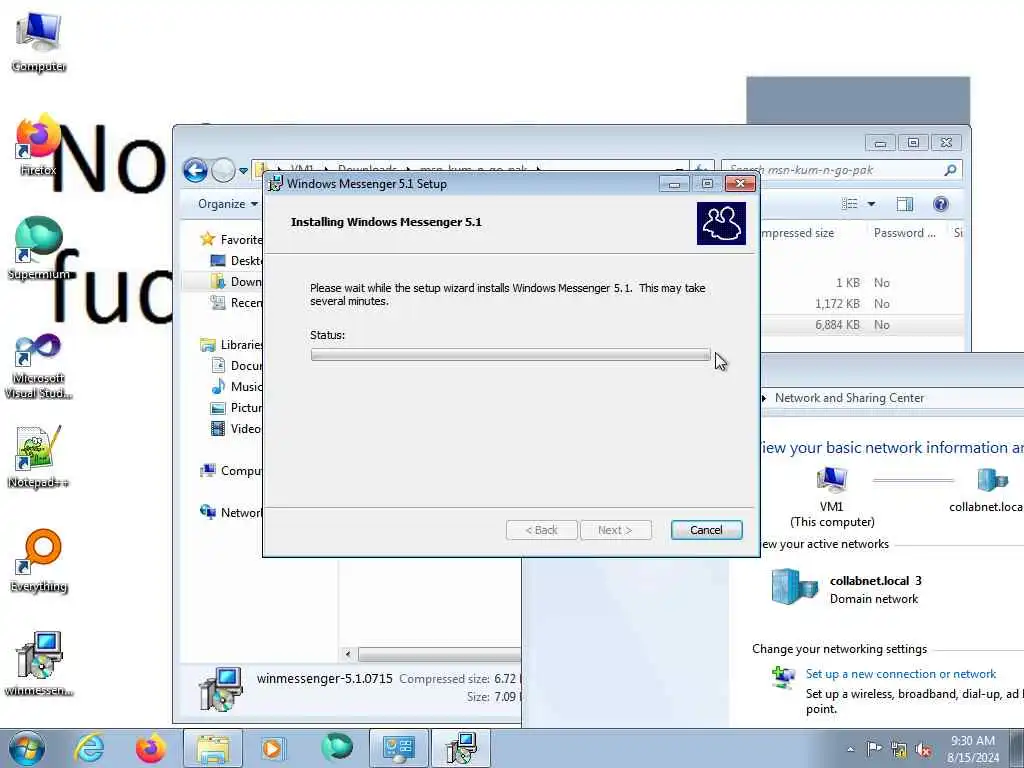Select the file row showing 1 KB
This screenshot has width=1024, height=768.
click(x=862, y=283)
